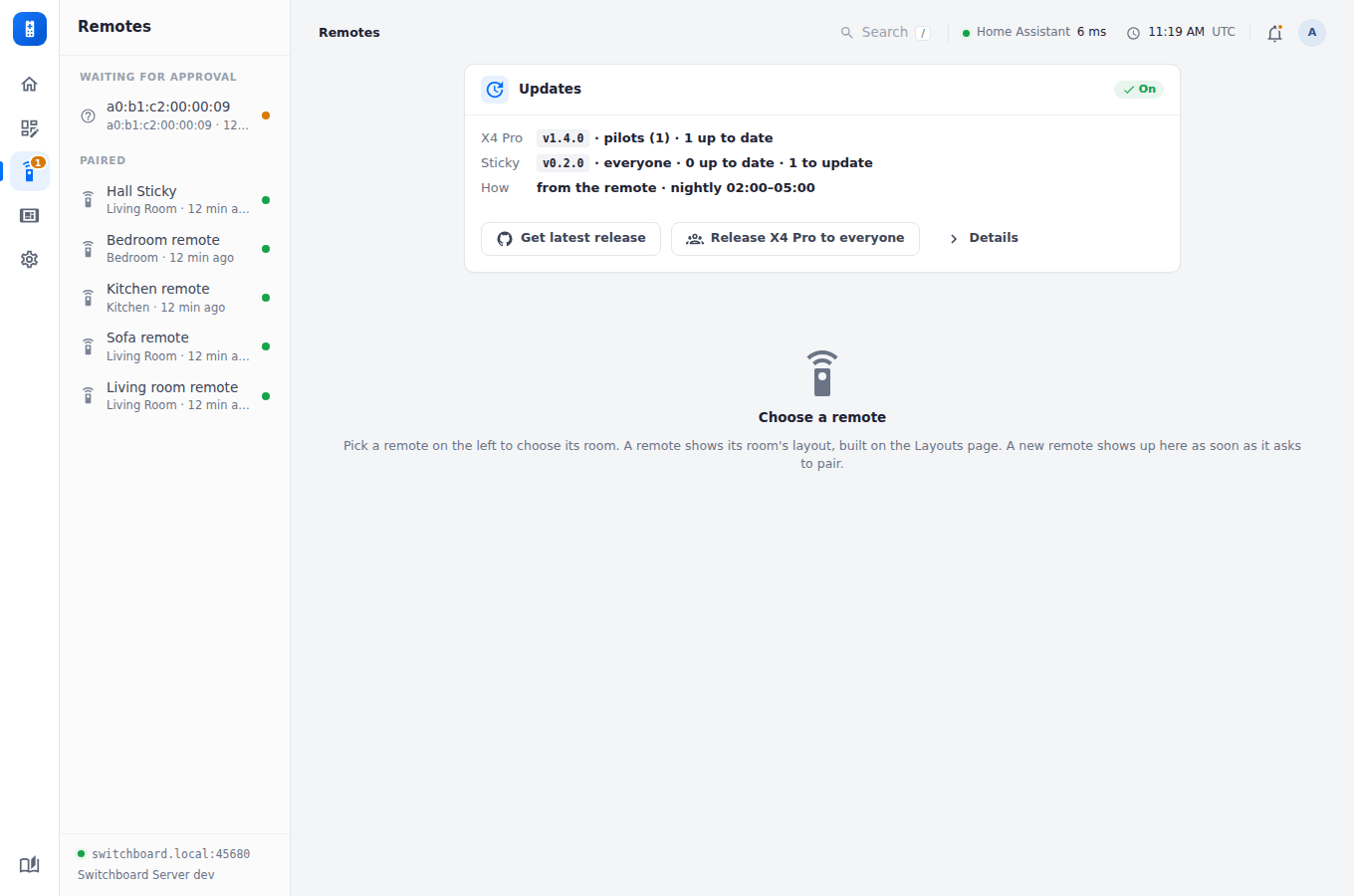Click the v0.2.0 version tag

pyautogui.click(x=563, y=163)
